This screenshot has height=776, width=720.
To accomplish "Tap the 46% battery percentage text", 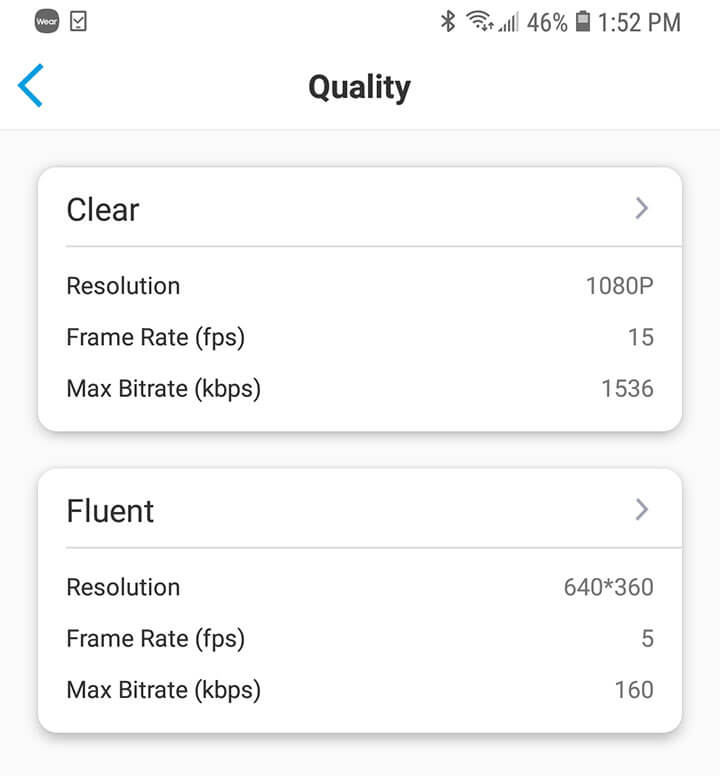I will click(x=547, y=21).
